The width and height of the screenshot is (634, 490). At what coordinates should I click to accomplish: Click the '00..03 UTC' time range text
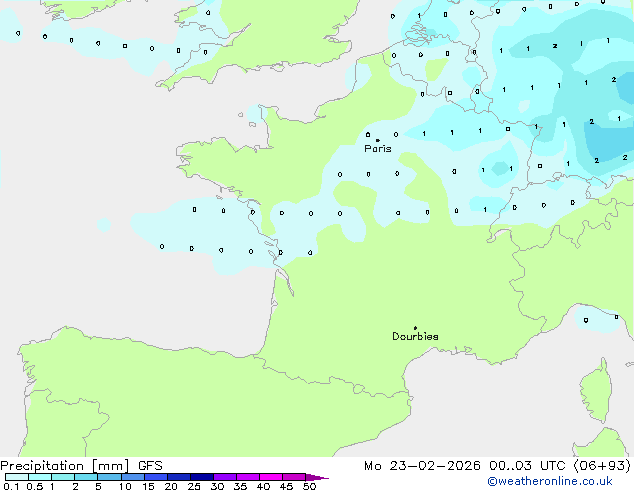click(x=527, y=466)
